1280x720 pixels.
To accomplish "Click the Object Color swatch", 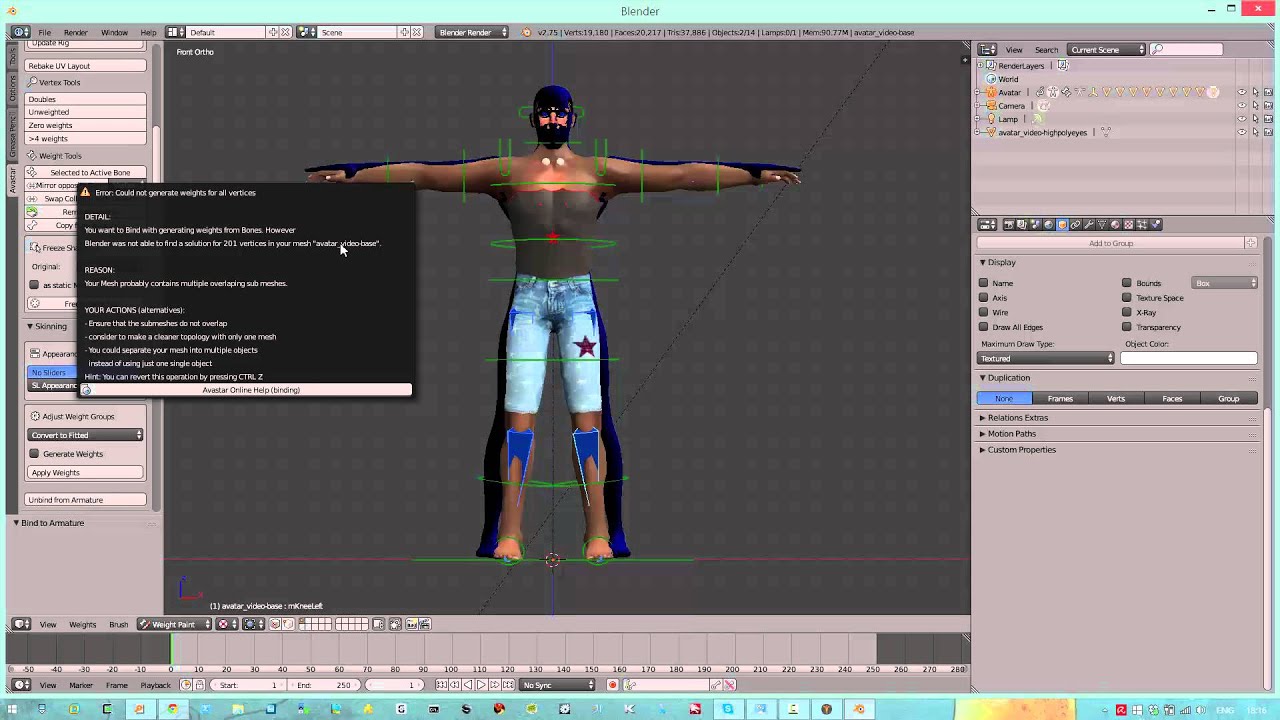I will [1188, 358].
